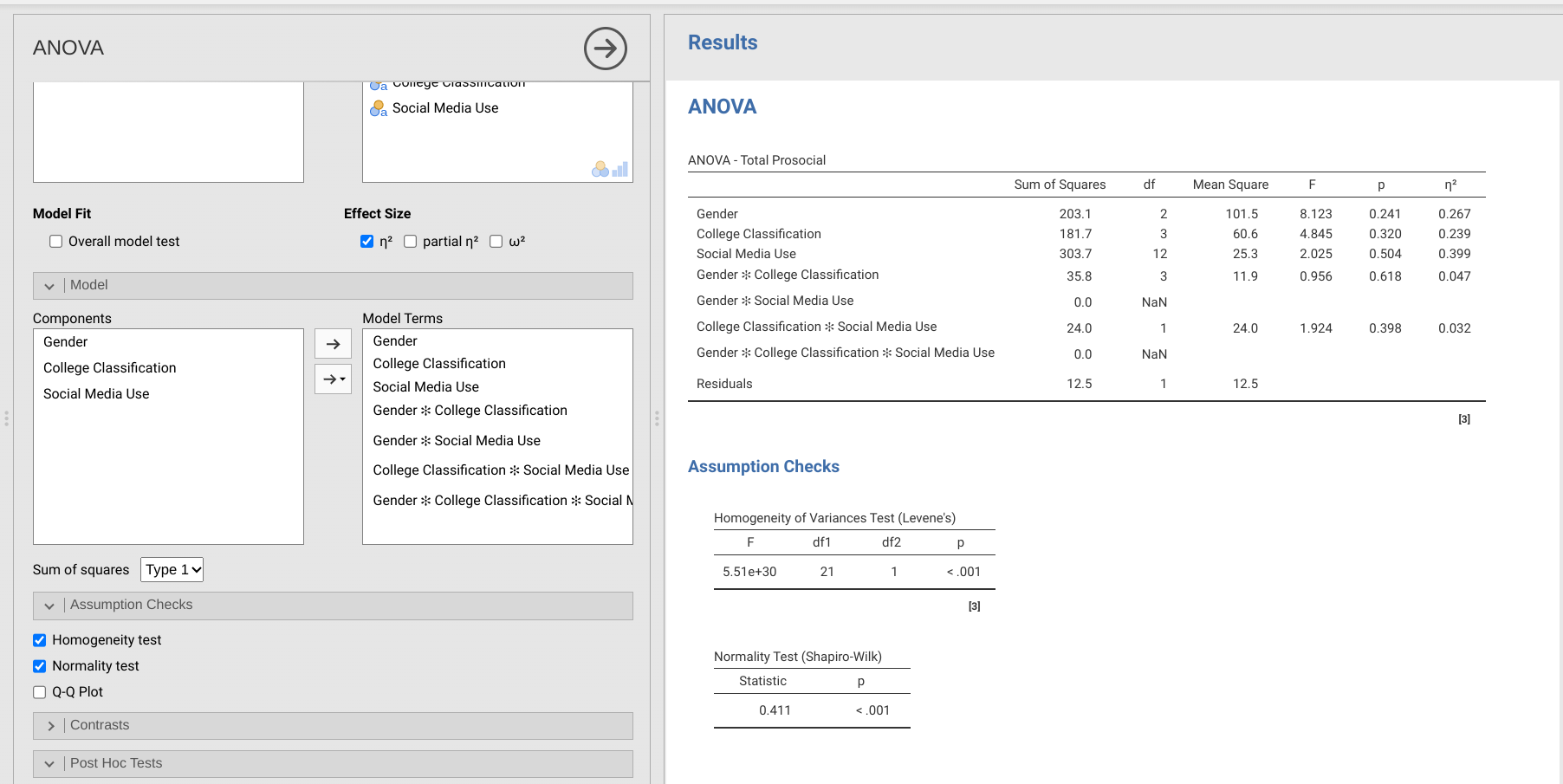Uncheck the η² effect size checkbox
The width and height of the screenshot is (1563, 784).
(x=367, y=242)
